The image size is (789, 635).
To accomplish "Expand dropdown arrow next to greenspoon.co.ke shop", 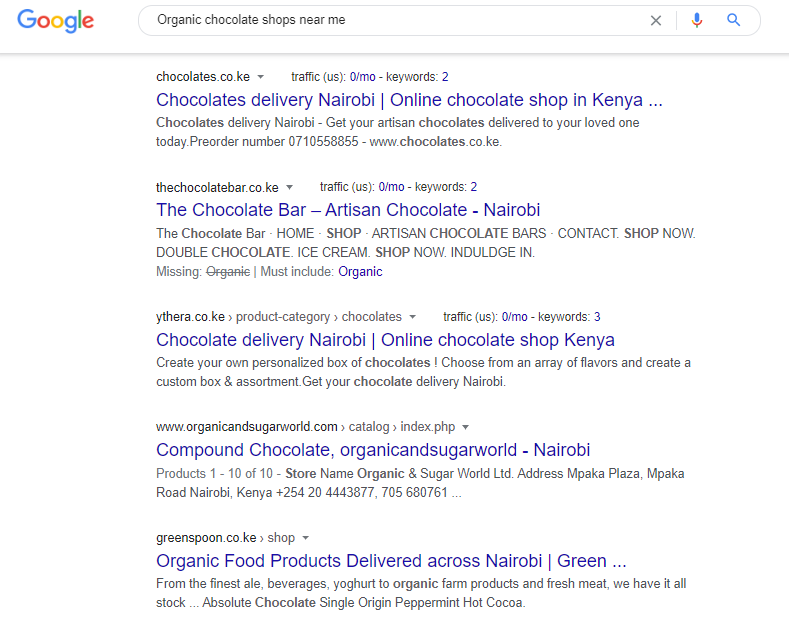I will (305, 537).
